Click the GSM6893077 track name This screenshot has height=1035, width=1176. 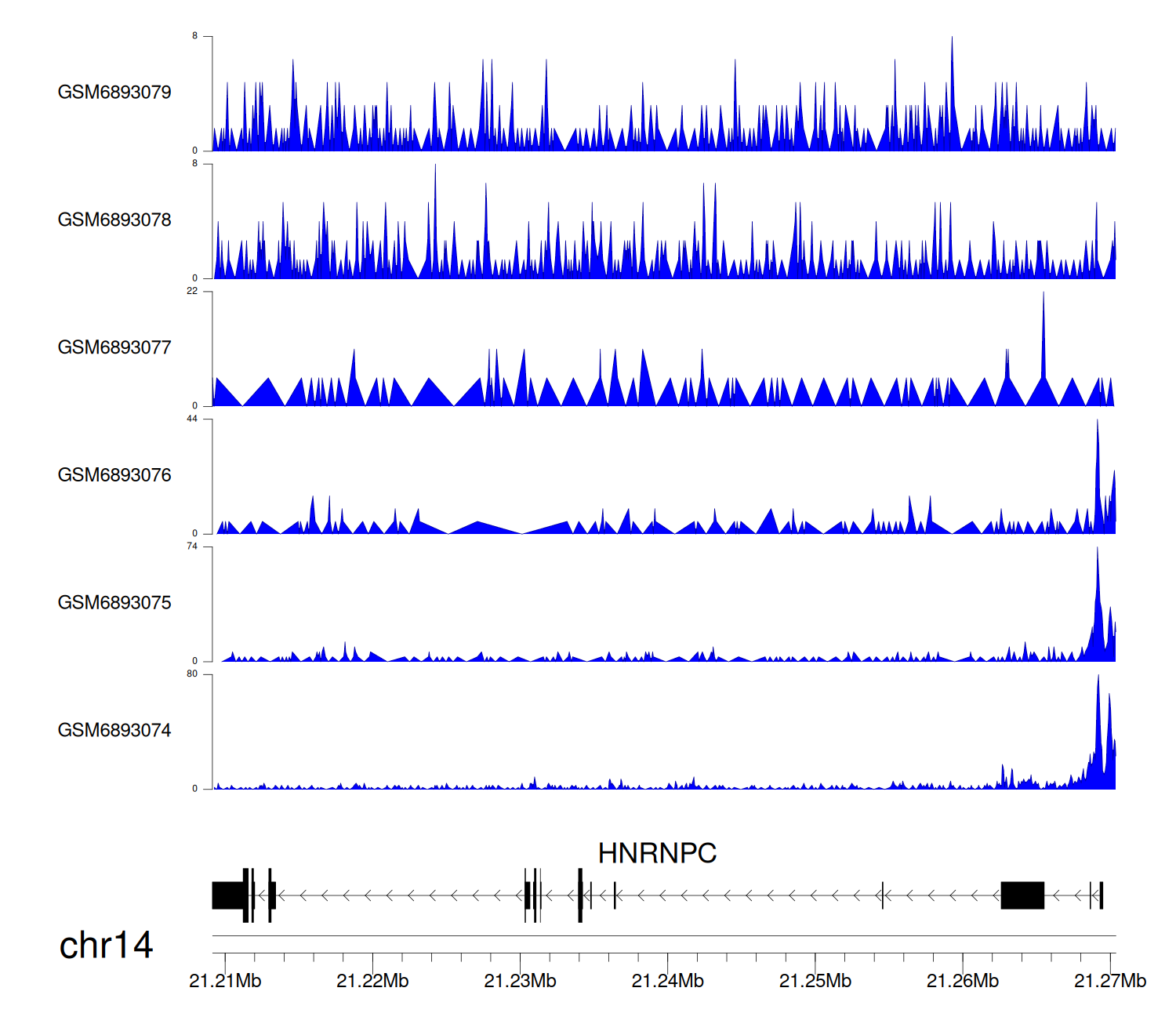[x=114, y=348]
